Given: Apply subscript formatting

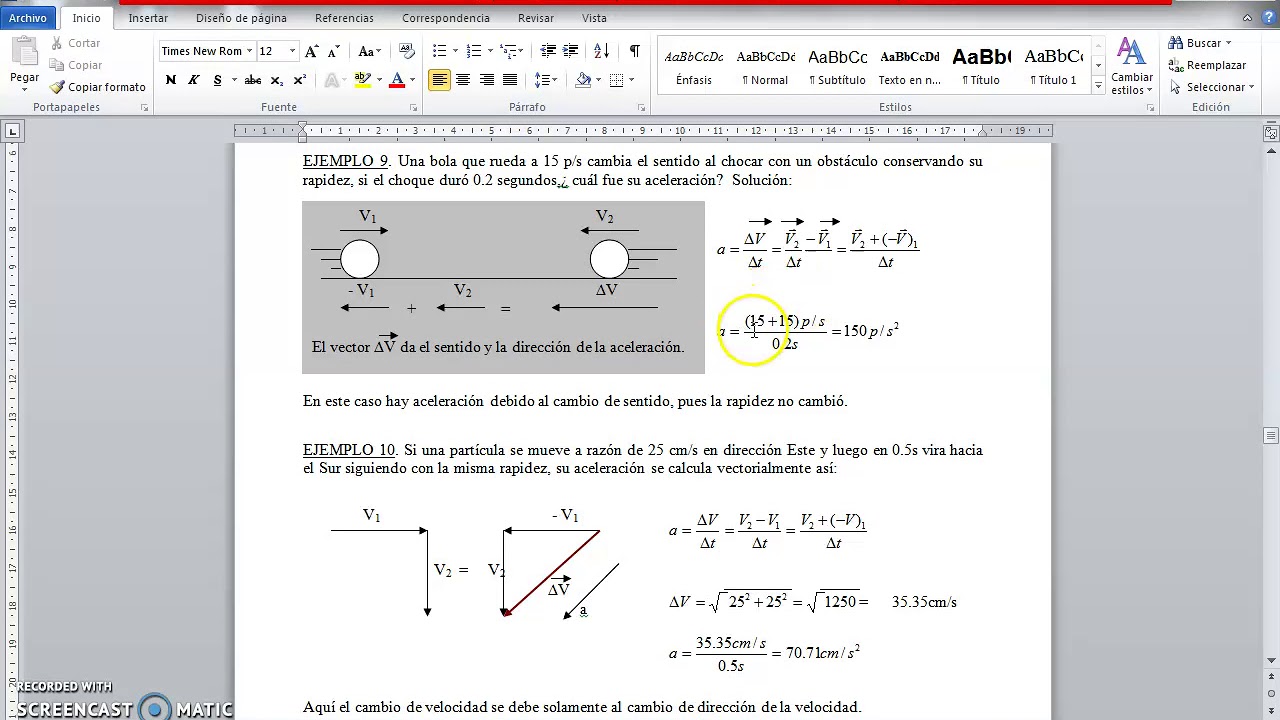Looking at the screenshot, I should click(277, 80).
